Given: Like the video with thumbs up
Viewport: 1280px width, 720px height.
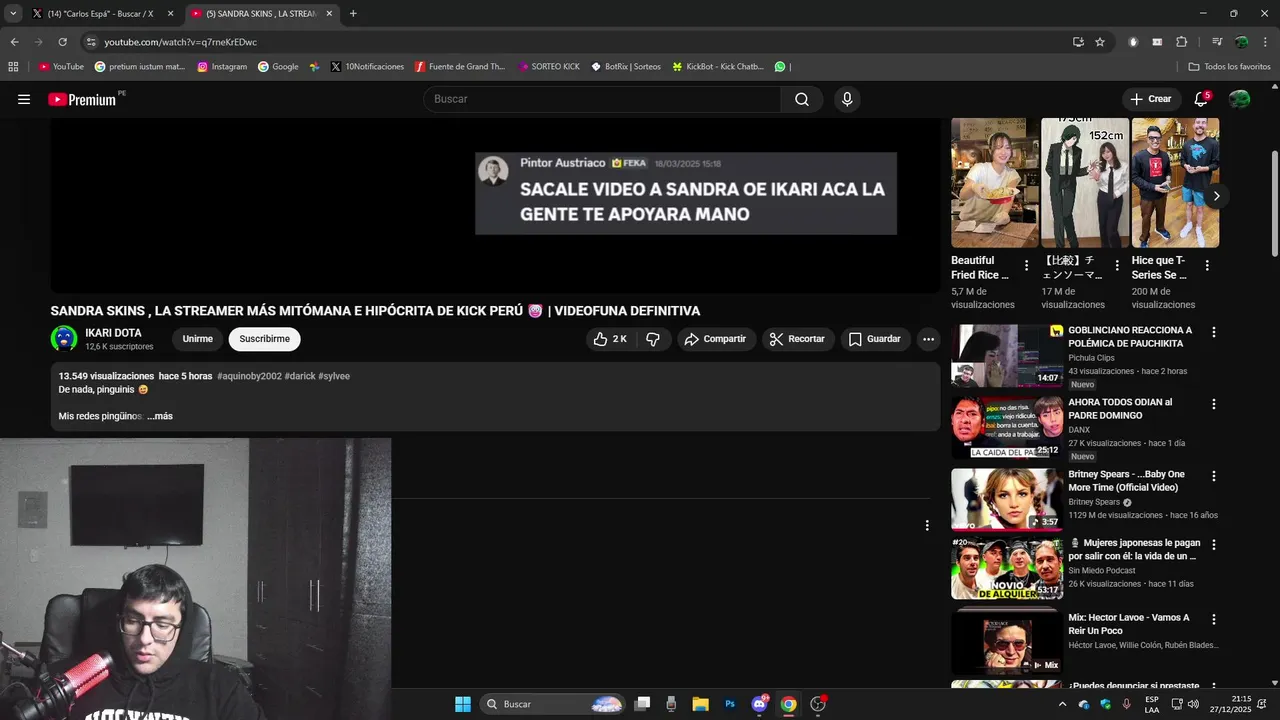Looking at the screenshot, I should click(x=610, y=339).
